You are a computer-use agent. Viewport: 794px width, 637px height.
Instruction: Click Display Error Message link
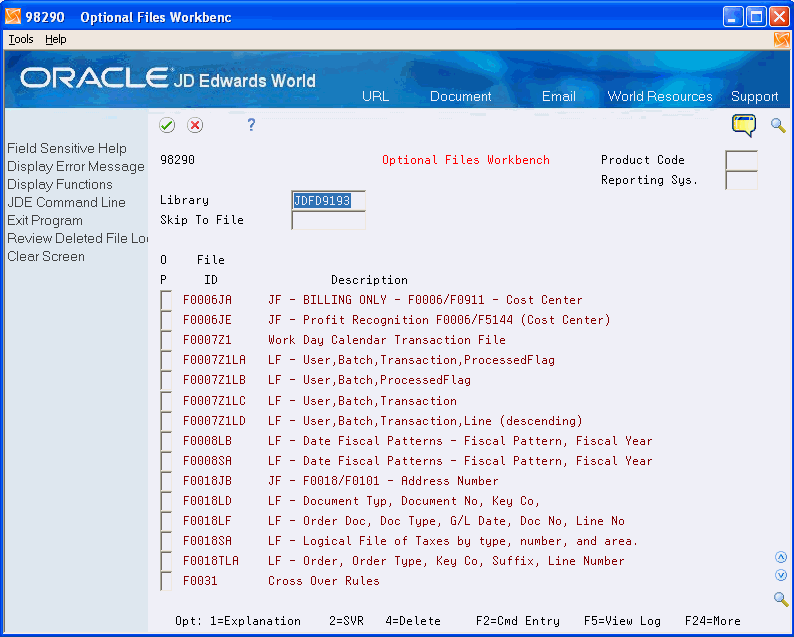pyautogui.click(x=76, y=167)
